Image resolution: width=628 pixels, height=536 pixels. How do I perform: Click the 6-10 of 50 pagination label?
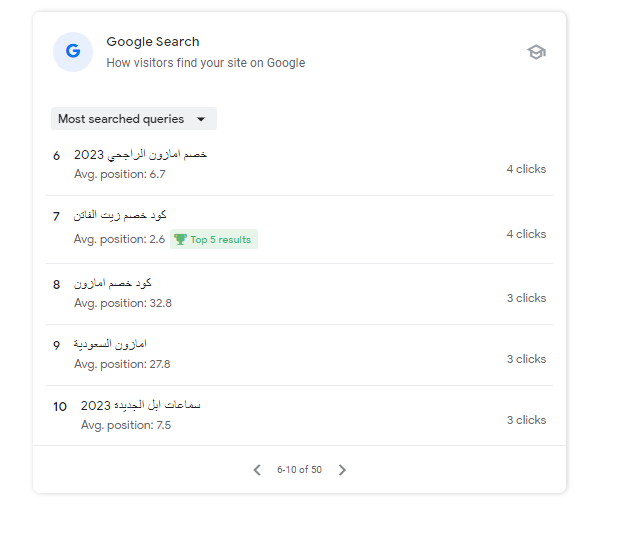[x=299, y=470]
